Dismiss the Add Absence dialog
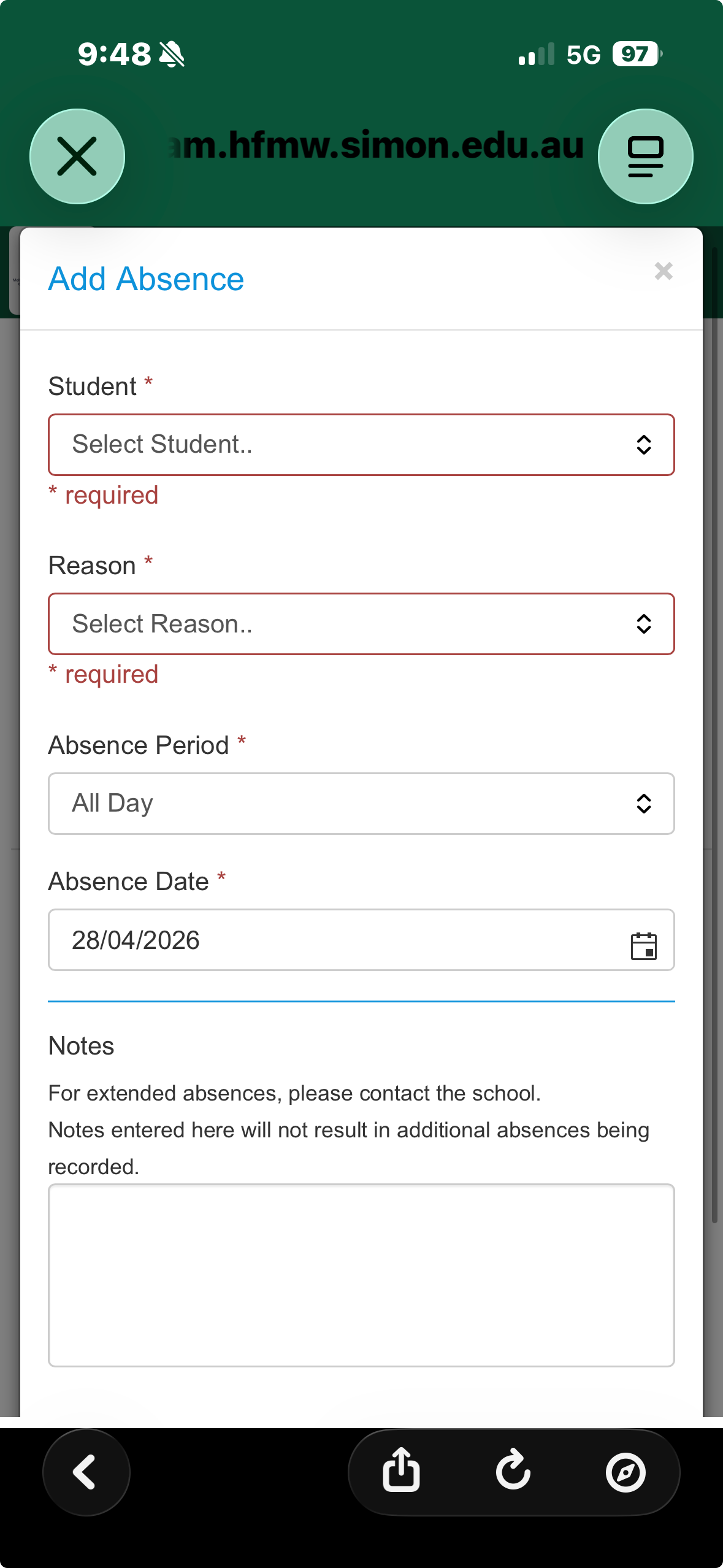The image size is (723, 1568). (664, 271)
